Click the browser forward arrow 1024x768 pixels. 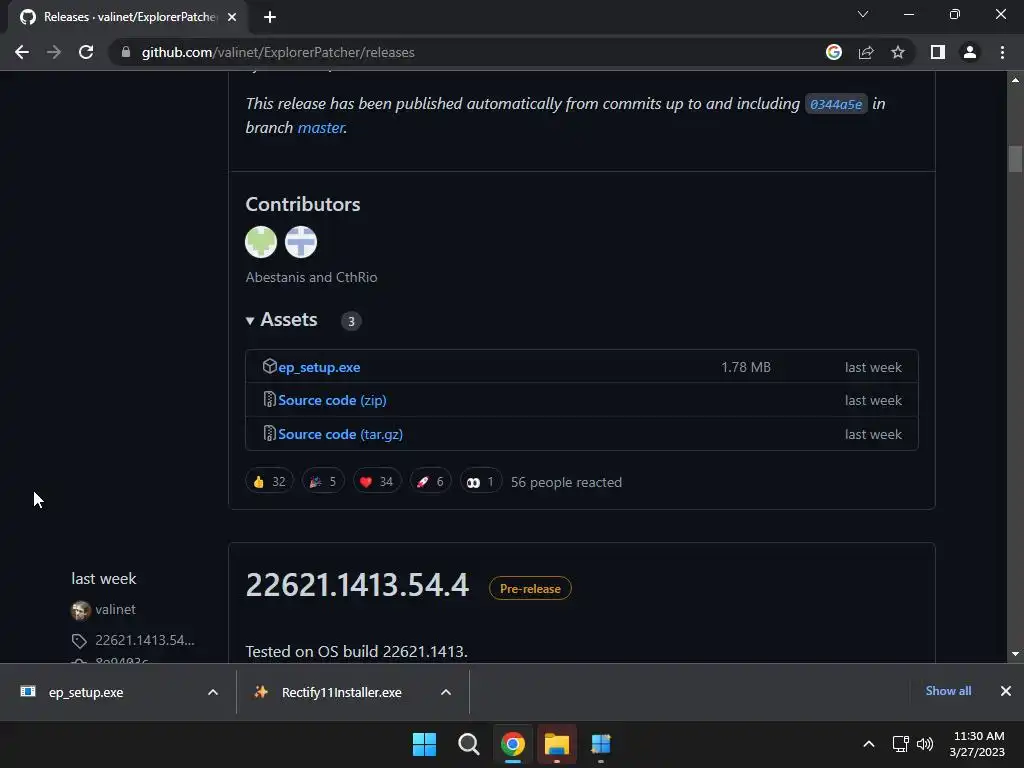[x=54, y=52]
